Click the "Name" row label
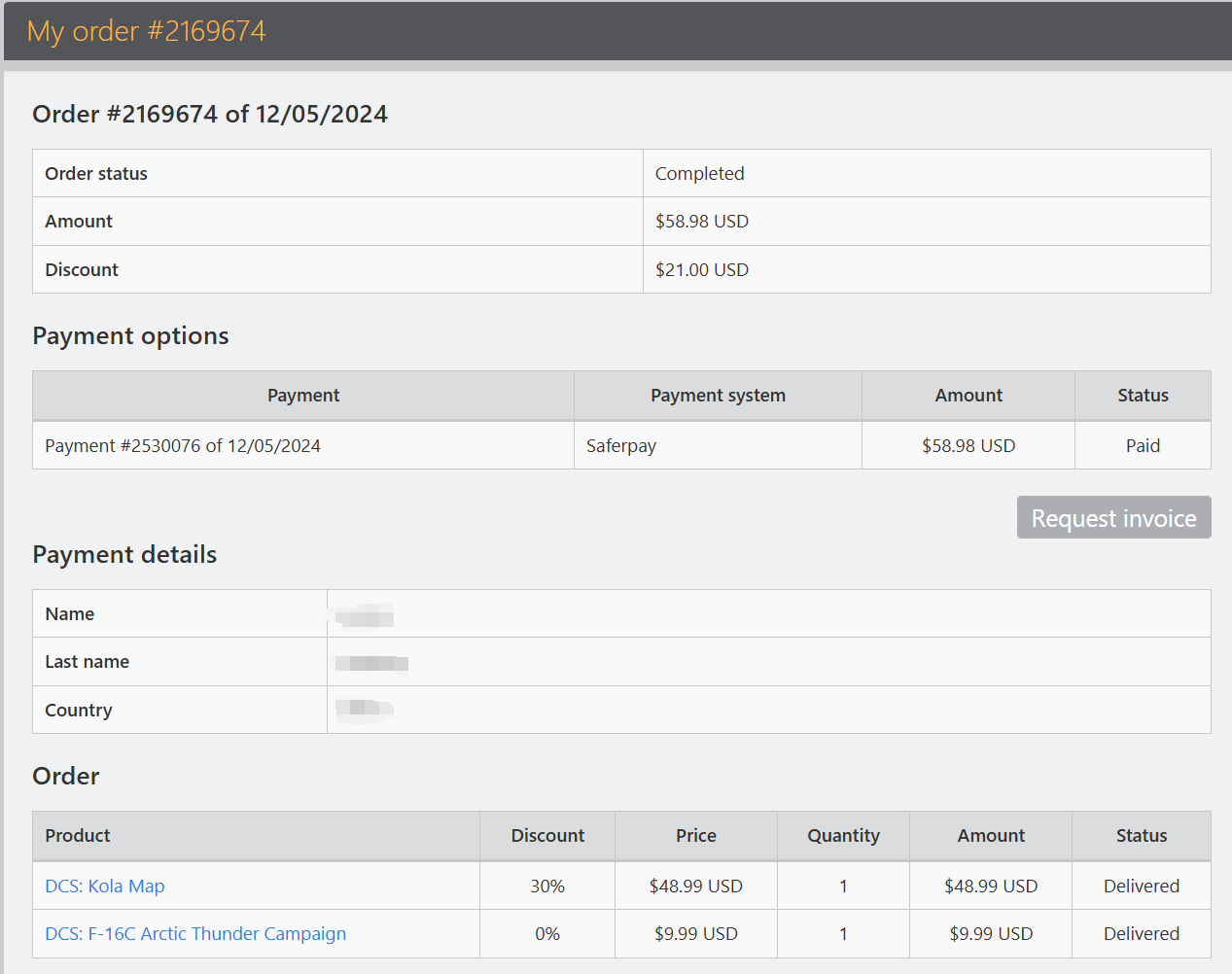The height and width of the screenshot is (974, 1232). 70,613
